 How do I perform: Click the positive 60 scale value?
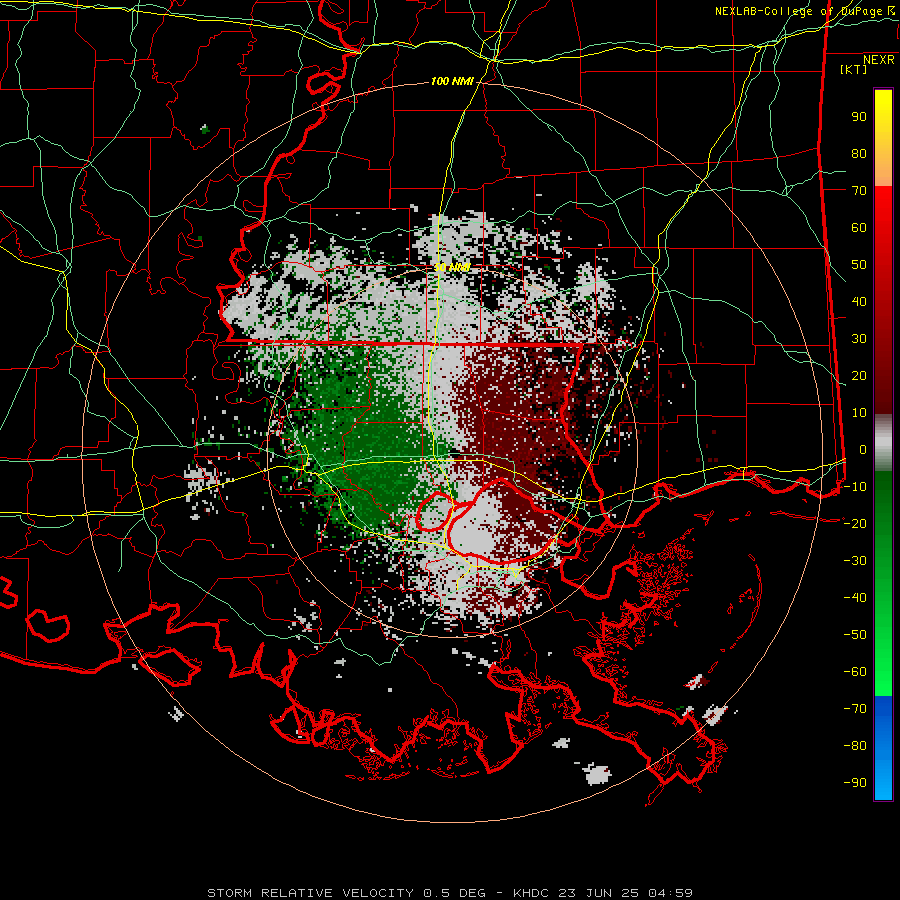coord(859,228)
